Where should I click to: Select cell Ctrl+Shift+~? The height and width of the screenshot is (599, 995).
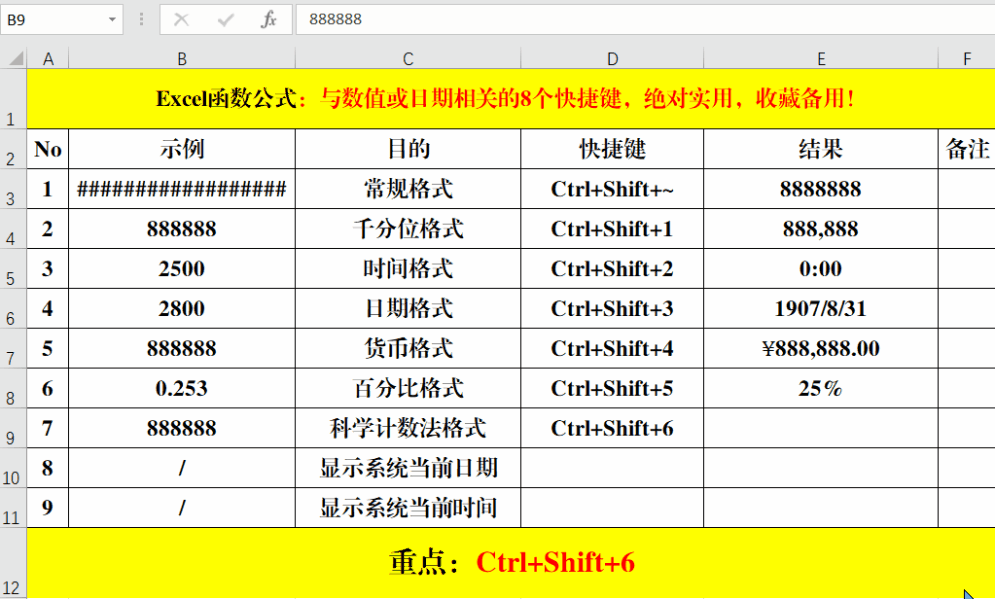pyautogui.click(x=612, y=188)
